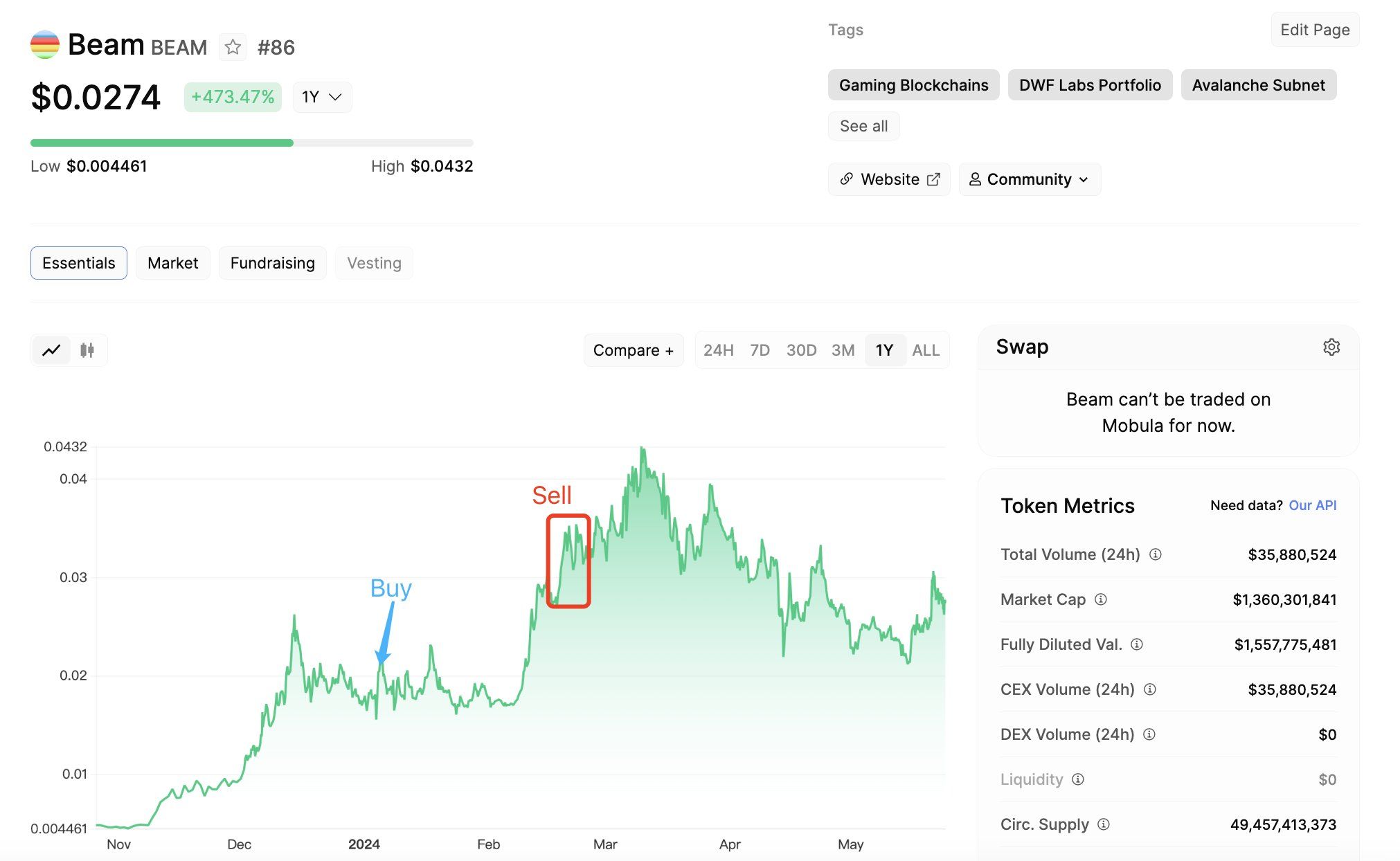Open the 1Y price change dropdown
The width and height of the screenshot is (1400, 861).
click(322, 97)
